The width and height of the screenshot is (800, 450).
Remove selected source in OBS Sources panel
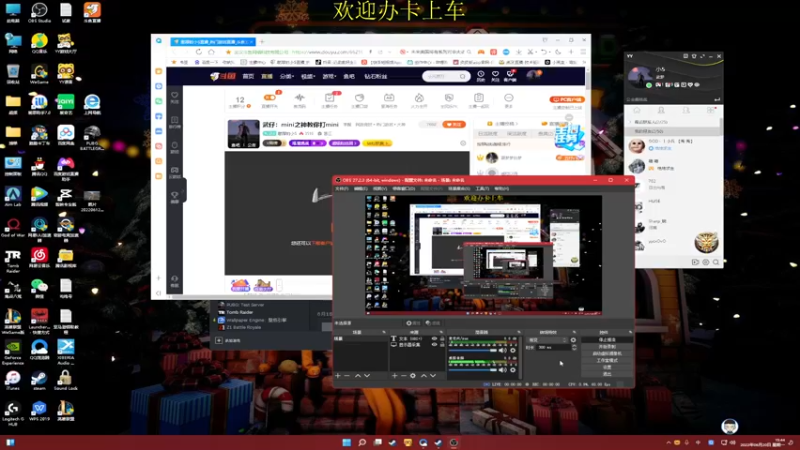404,376
